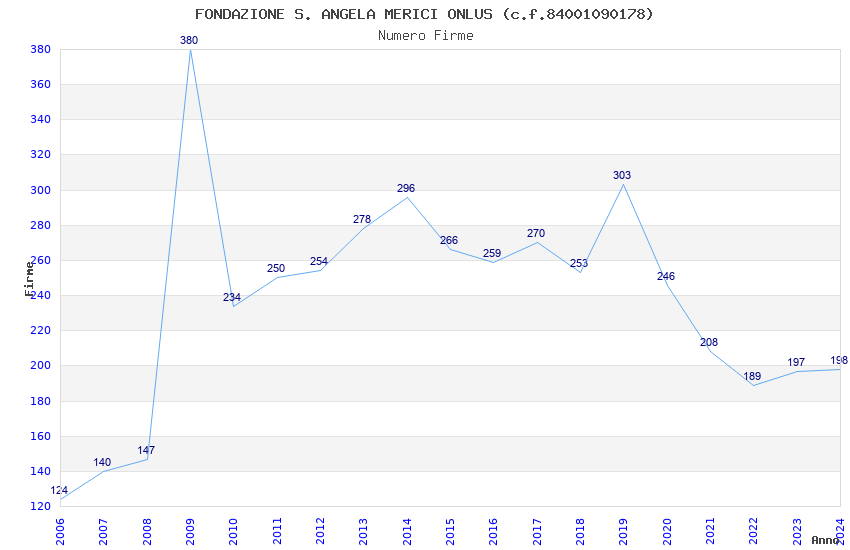The height and width of the screenshot is (550, 850).
Task: Click the data label 254
Action: pos(319,261)
